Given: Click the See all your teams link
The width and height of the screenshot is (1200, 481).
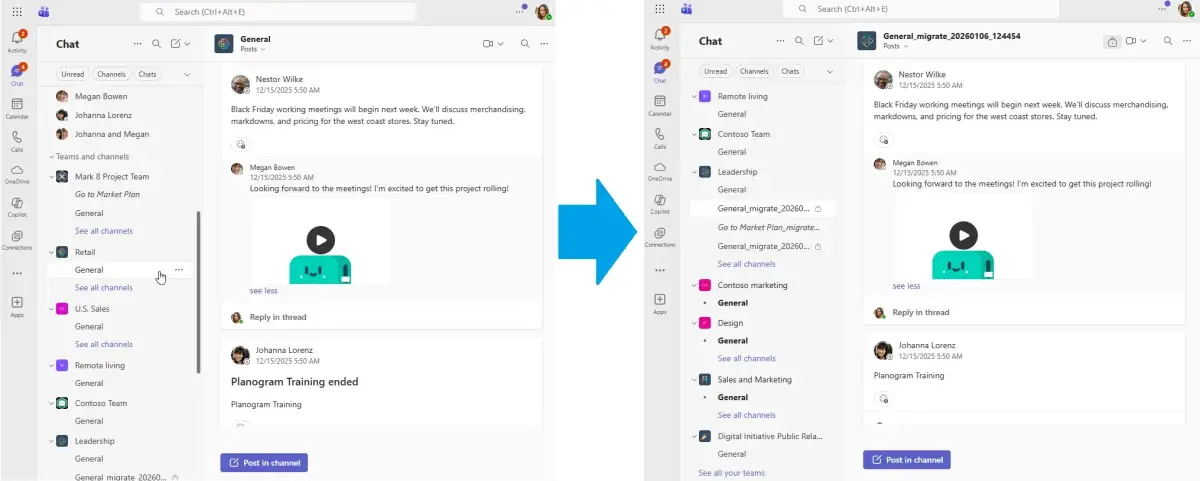Looking at the screenshot, I should (x=731, y=473).
